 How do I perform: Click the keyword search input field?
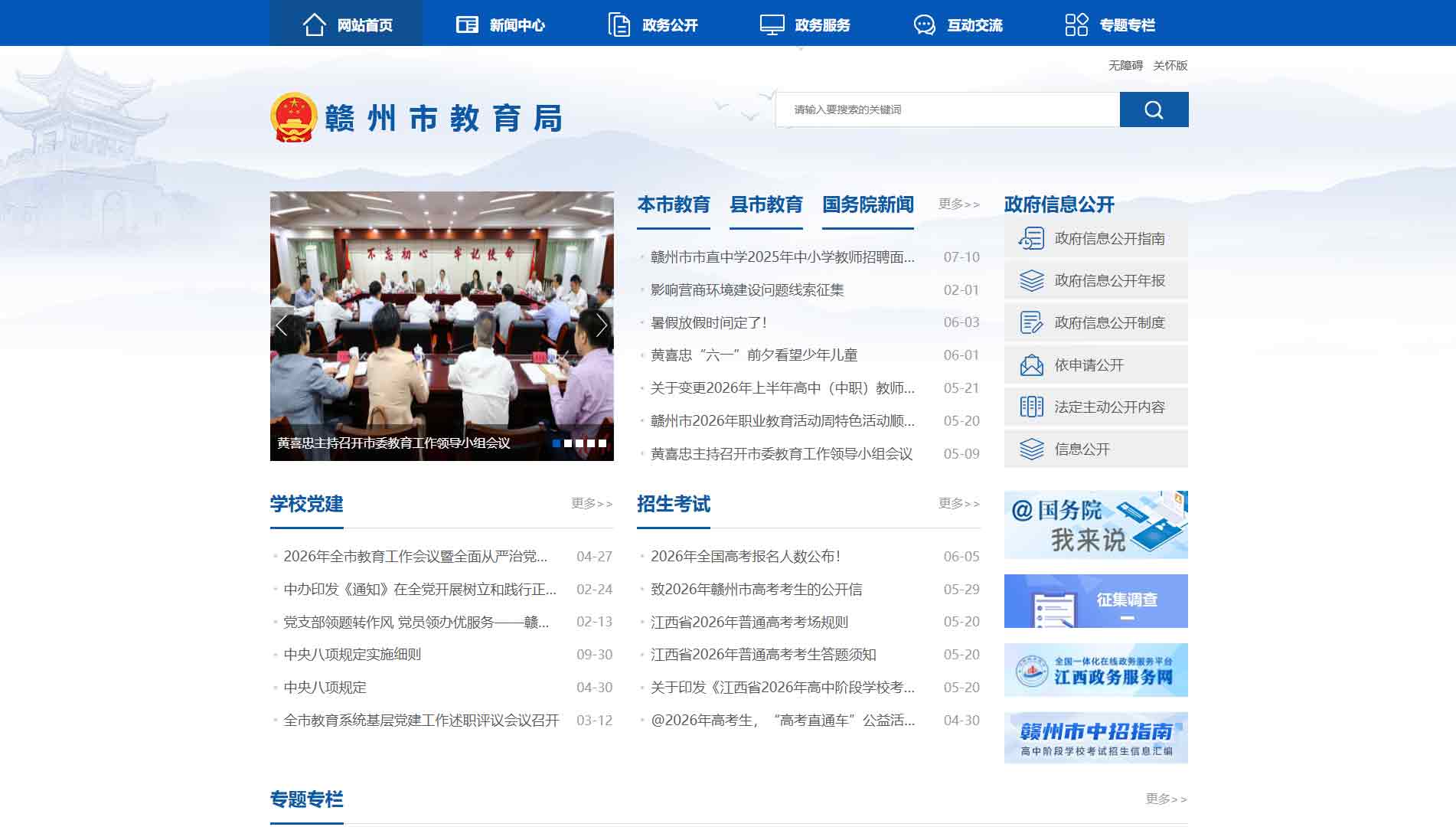coord(948,110)
